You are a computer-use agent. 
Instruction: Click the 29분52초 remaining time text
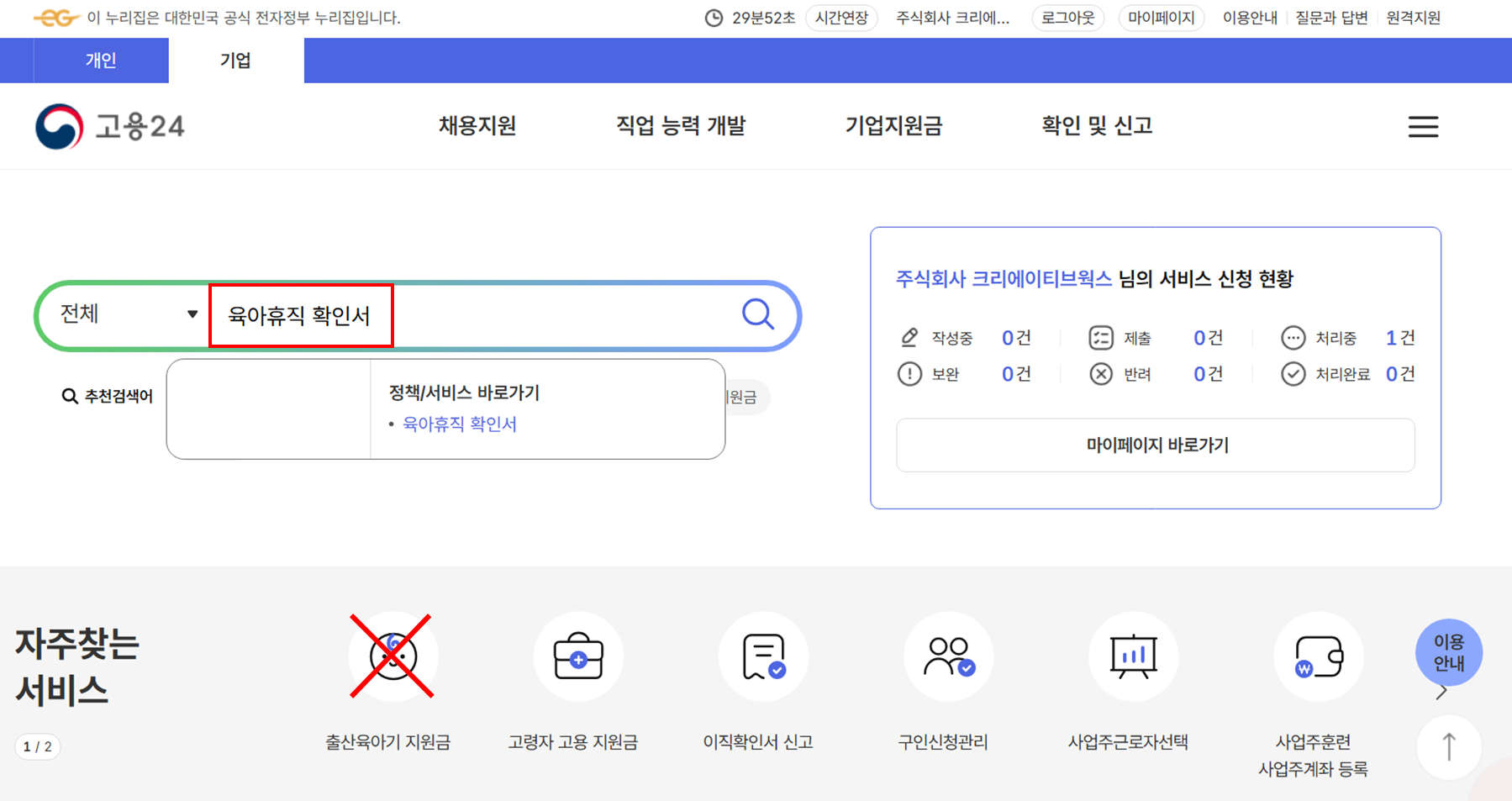pos(763,18)
